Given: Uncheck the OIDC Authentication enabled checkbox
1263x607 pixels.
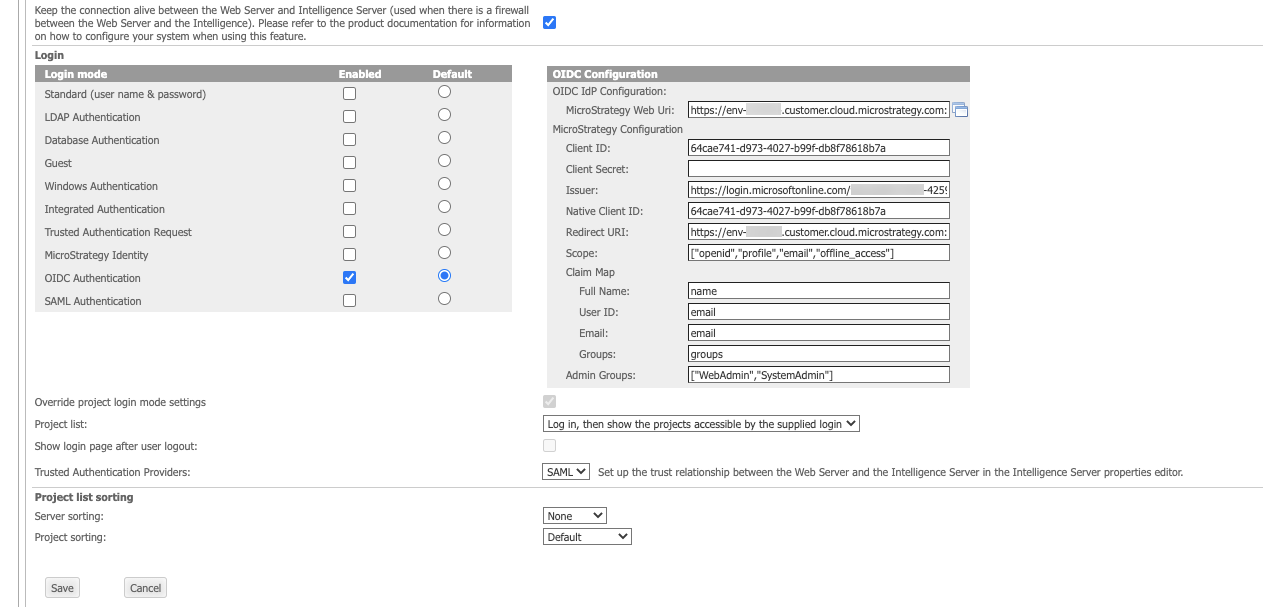Looking at the screenshot, I should click(x=349, y=278).
